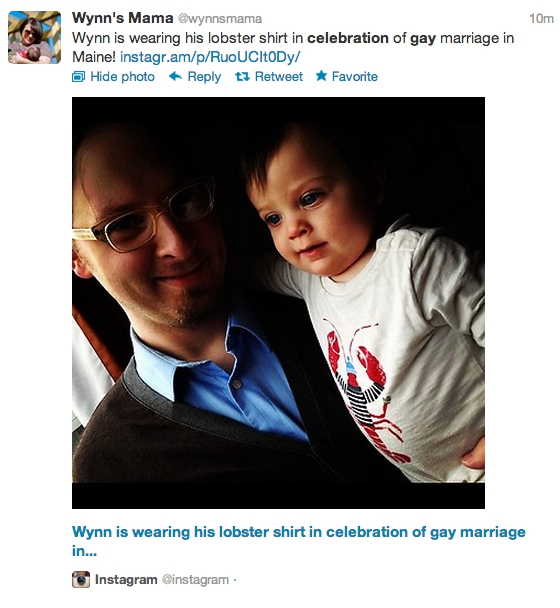This screenshot has height=608, width=560.
Task: Click the Reply arrow icon
Action: [x=176, y=76]
